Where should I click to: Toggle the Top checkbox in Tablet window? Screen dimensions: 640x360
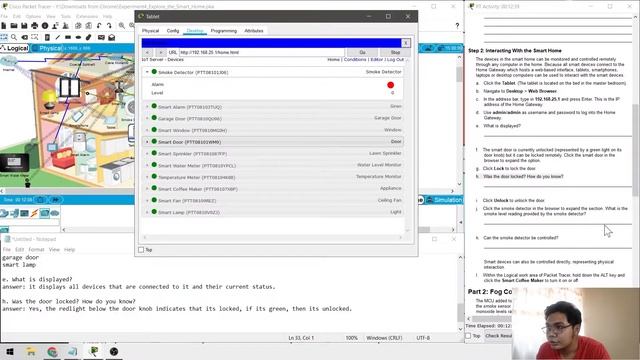point(141,249)
